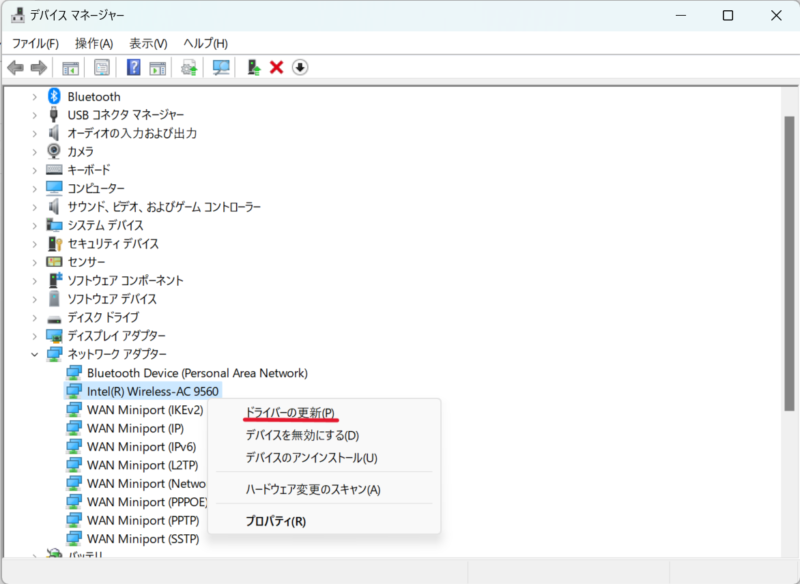Screen dimensions: 800x584
Task: Click the gear-and-page icon with green arrow
Action: pyautogui.click(x=189, y=67)
